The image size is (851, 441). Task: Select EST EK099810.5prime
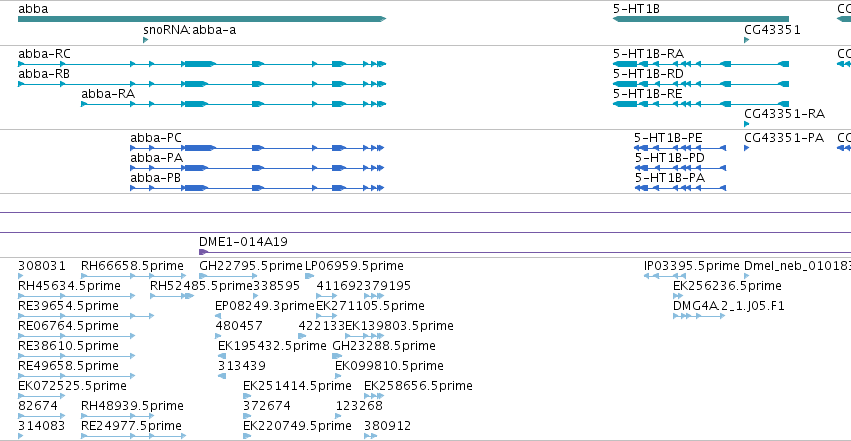tap(389, 366)
